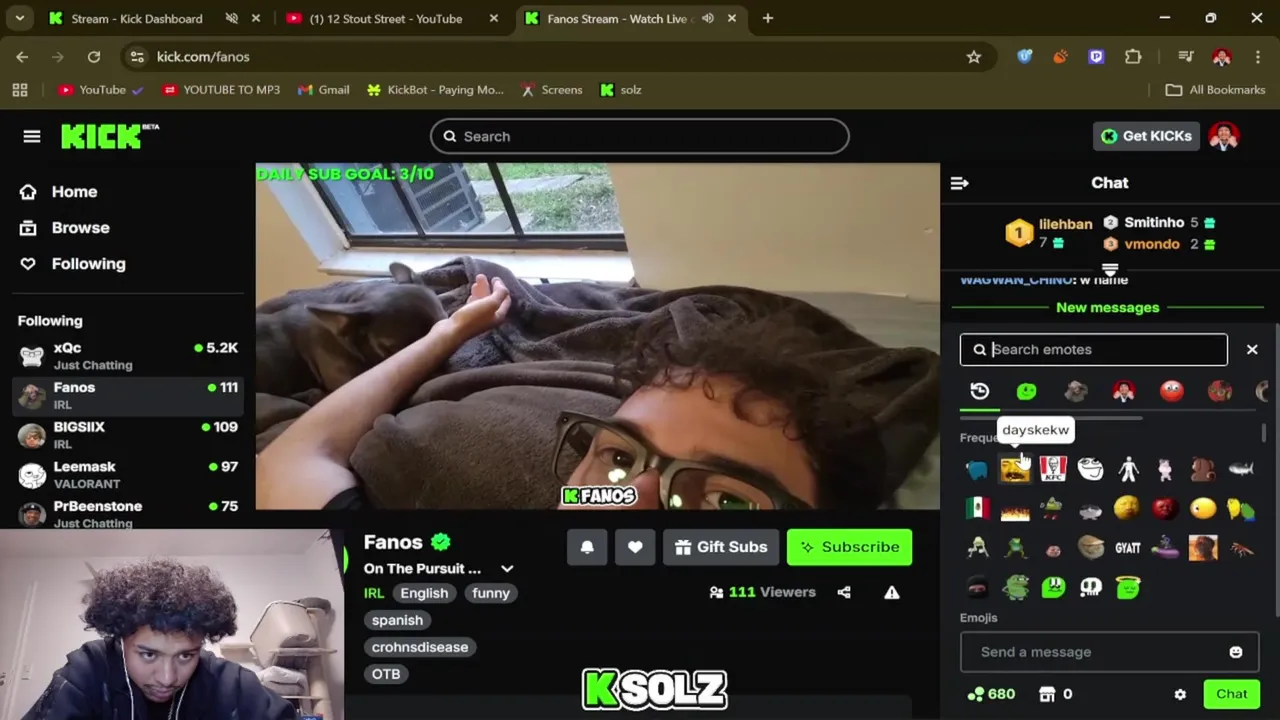Subscribe to Fanos channel
The width and height of the screenshot is (1280, 720).
click(849, 547)
